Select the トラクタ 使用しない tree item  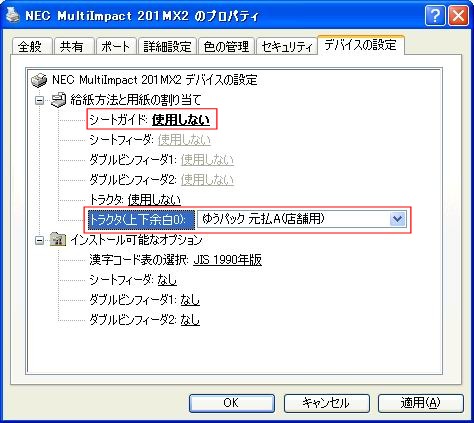point(135,200)
